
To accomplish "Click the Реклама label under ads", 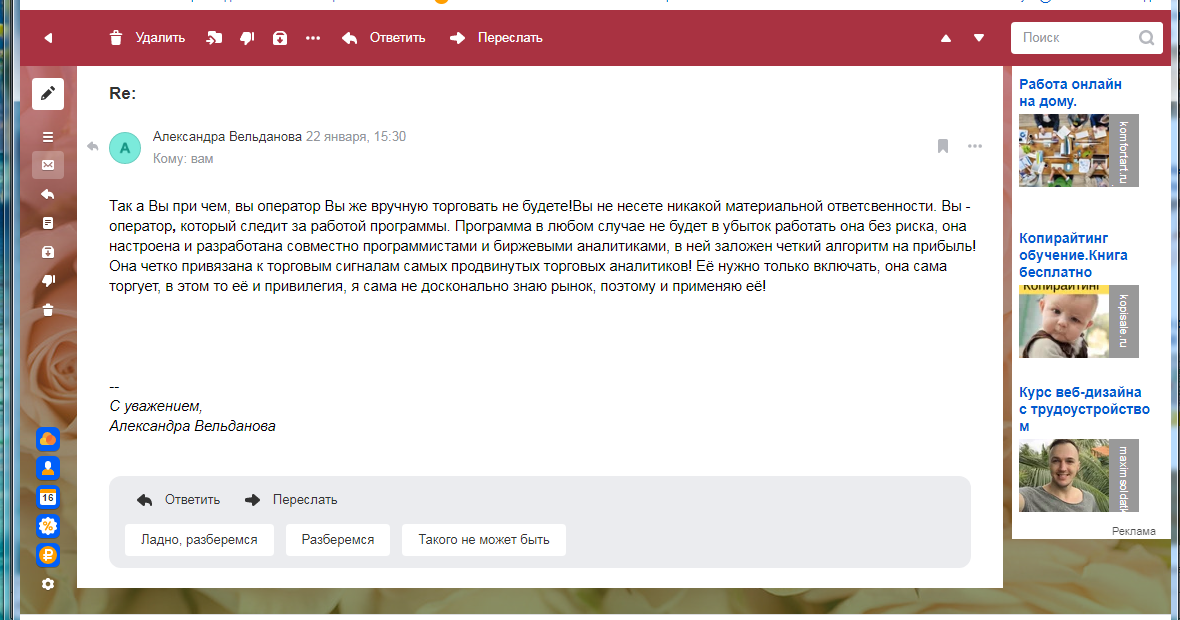I will point(1133,531).
